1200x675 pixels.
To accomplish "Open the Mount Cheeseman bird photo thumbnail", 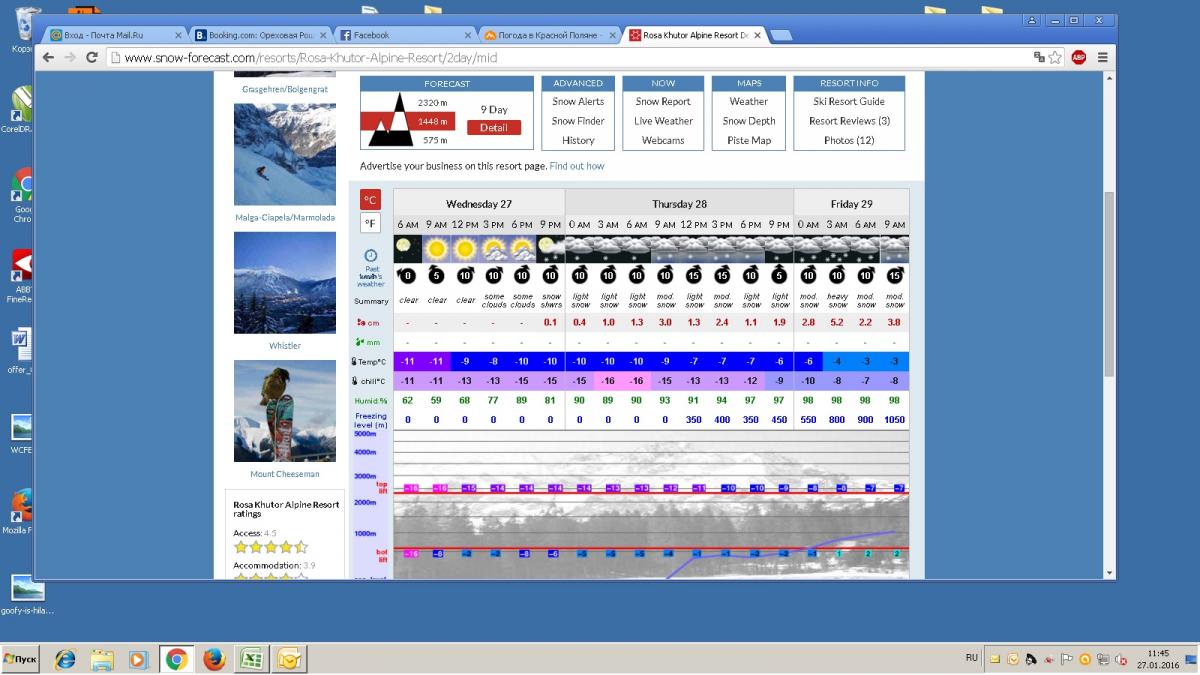I will 285,411.
